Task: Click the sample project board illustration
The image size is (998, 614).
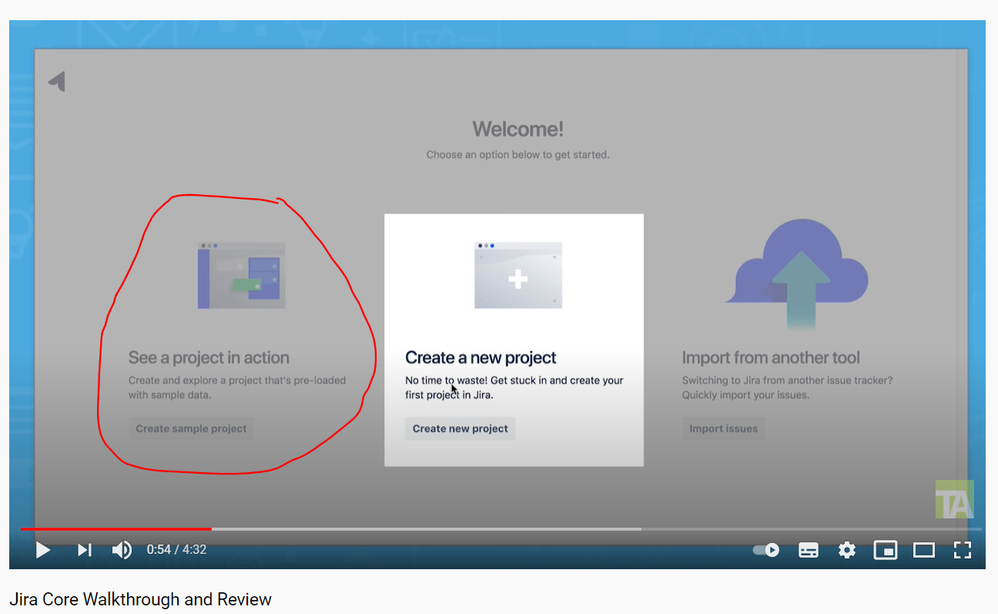Action: 241,275
